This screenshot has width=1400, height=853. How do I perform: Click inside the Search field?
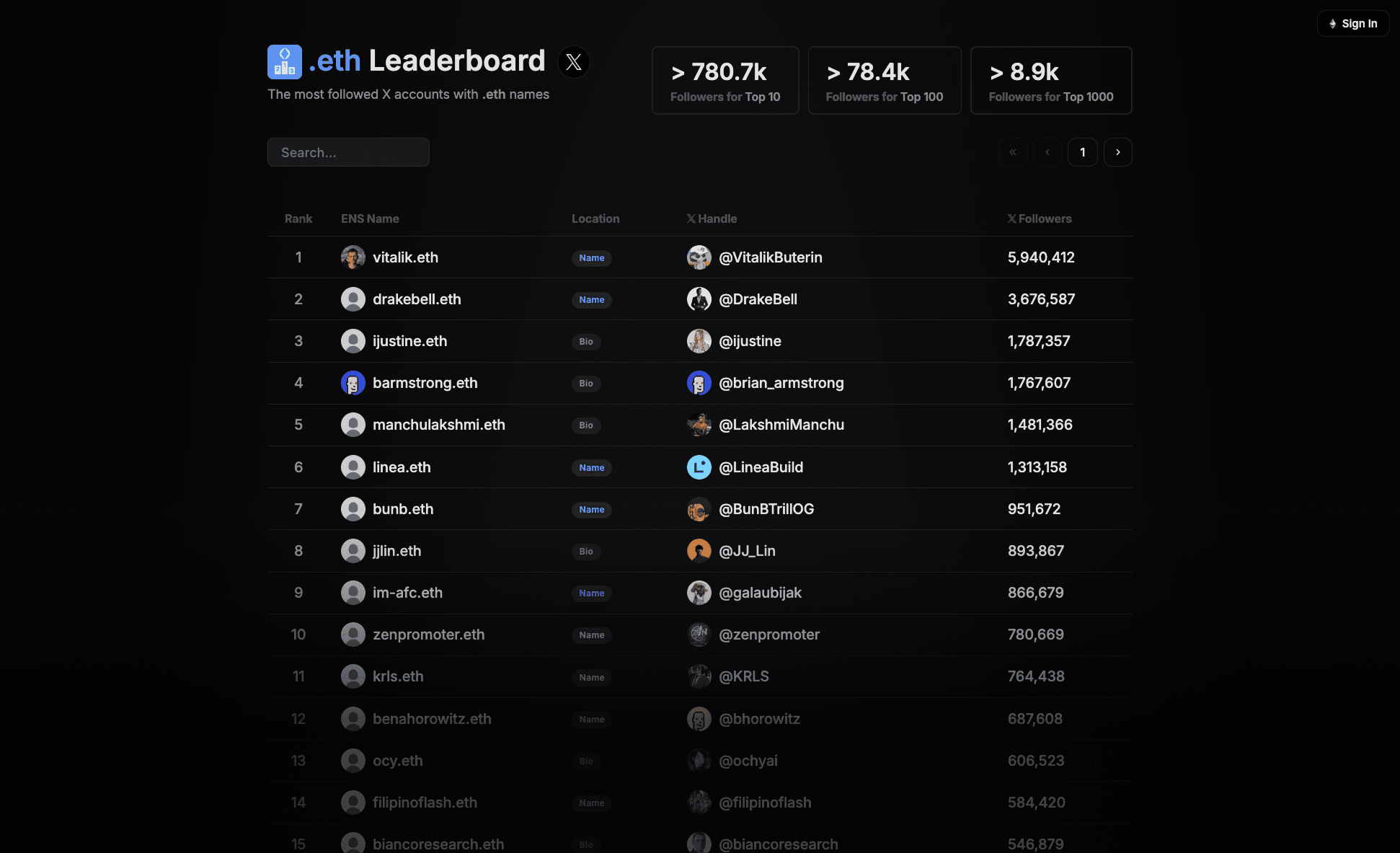pos(348,152)
